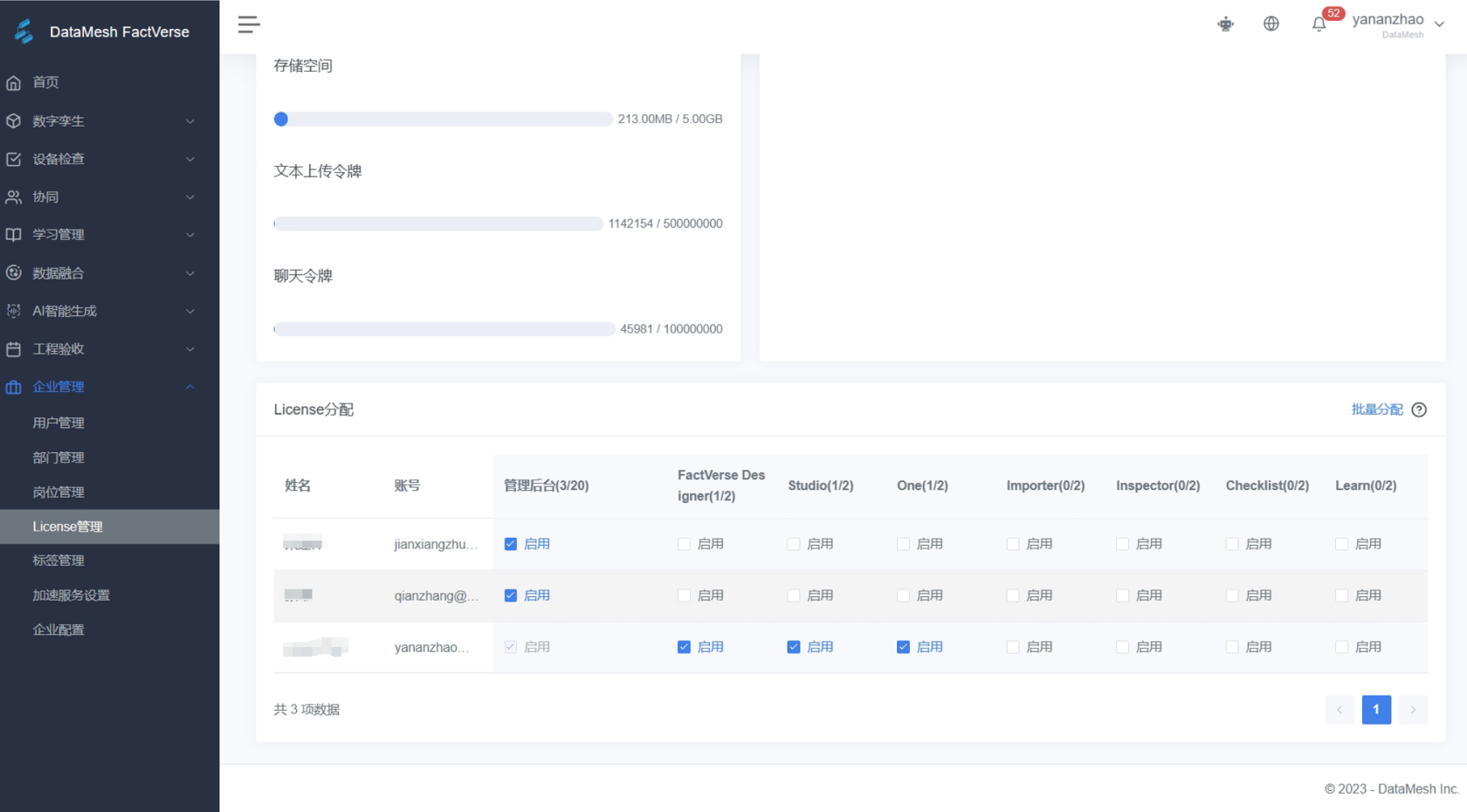
Task: Click the 聊天令牌 progress bar
Action: [x=444, y=329]
